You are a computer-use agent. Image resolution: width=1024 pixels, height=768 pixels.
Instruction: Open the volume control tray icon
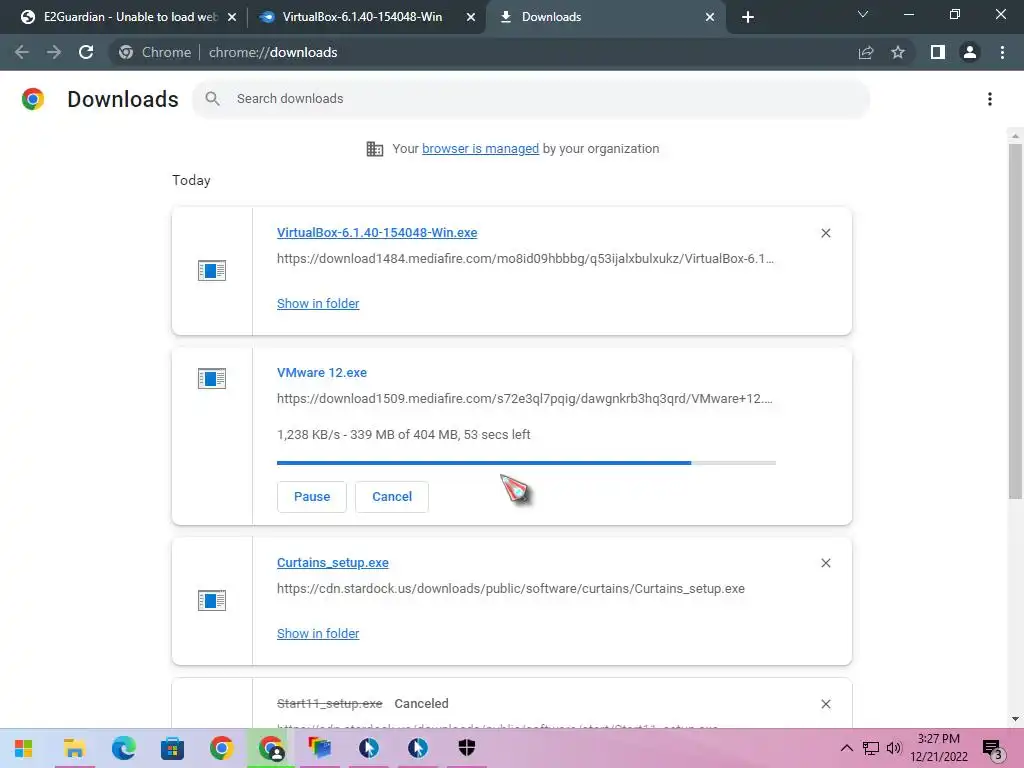click(893, 748)
